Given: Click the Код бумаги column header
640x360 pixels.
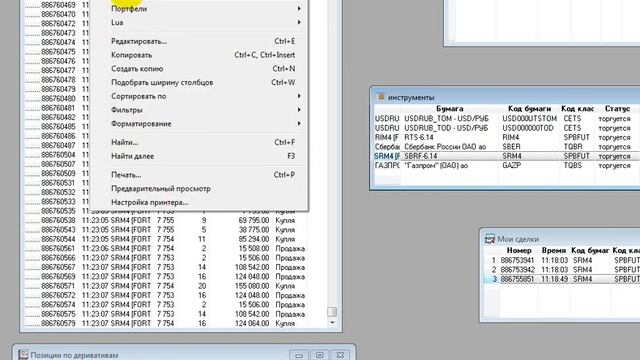Looking at the screenshot, I should (x=529, y=109).
